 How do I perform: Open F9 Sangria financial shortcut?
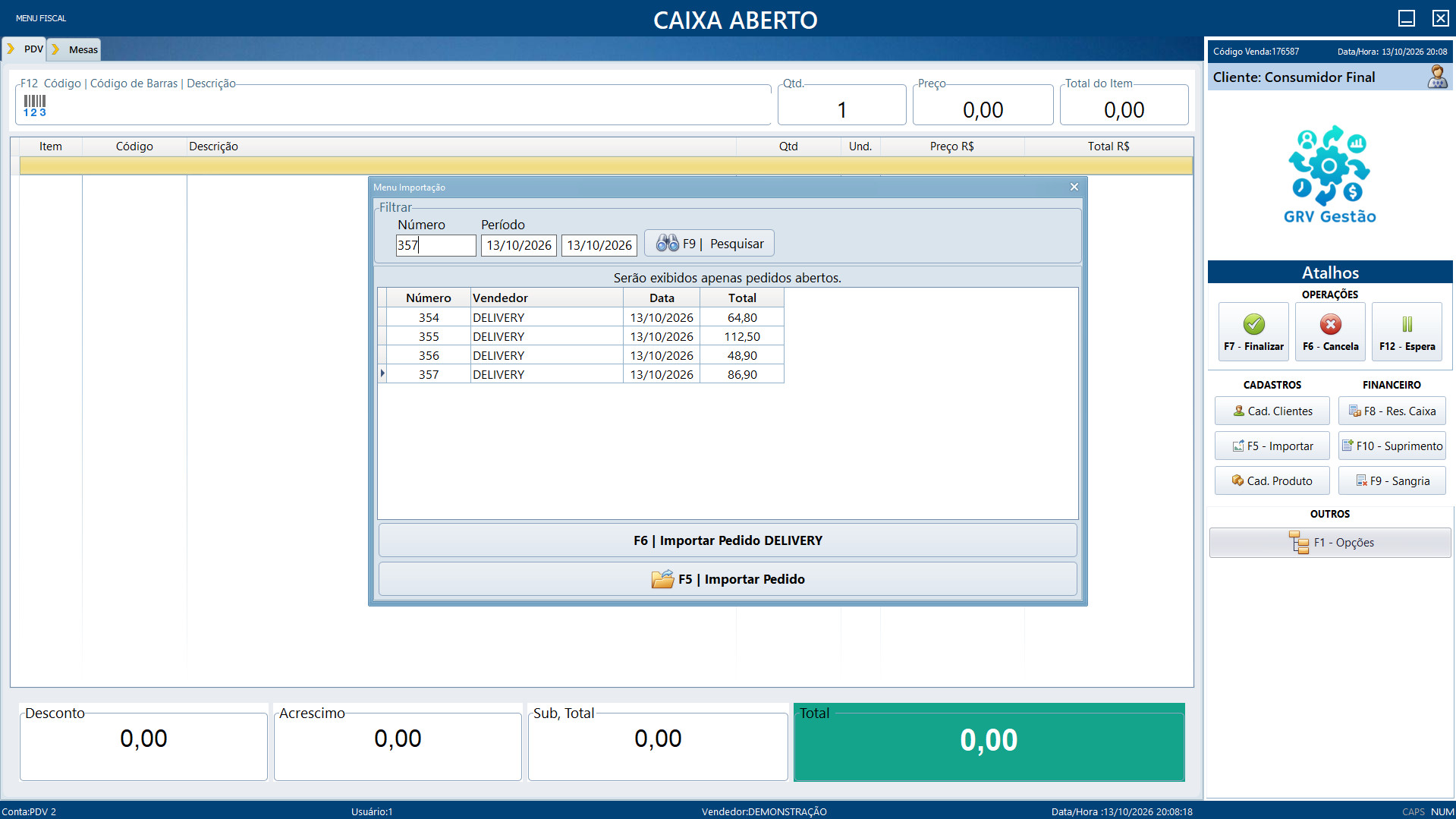1392,480
